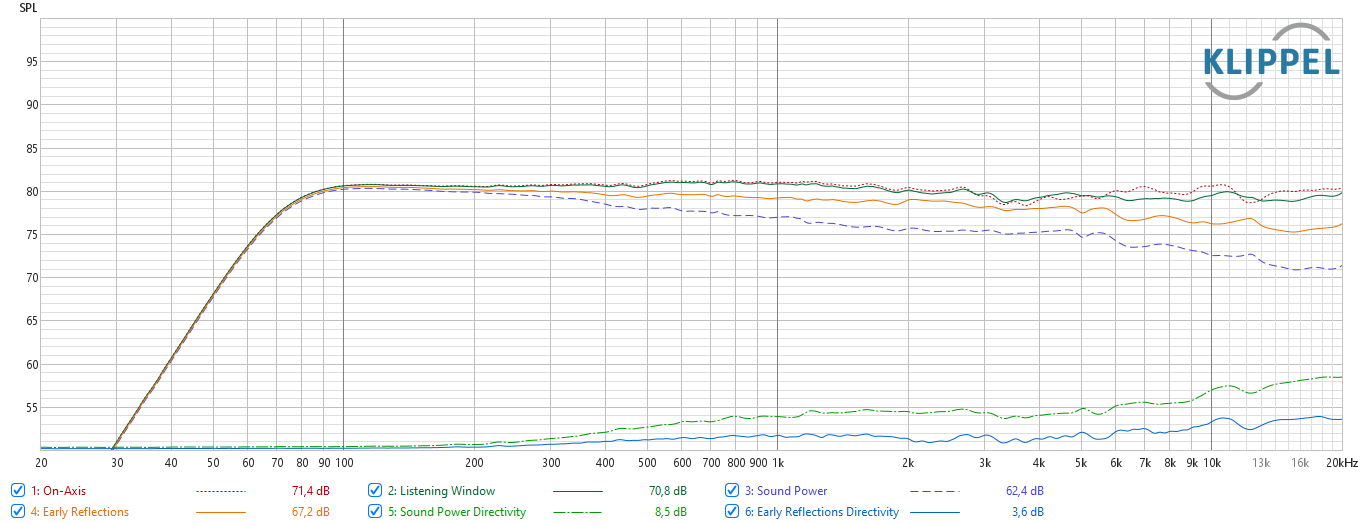
Task: Click the 20kHz frequency axis label
Action: click(x=1341, y=463)
